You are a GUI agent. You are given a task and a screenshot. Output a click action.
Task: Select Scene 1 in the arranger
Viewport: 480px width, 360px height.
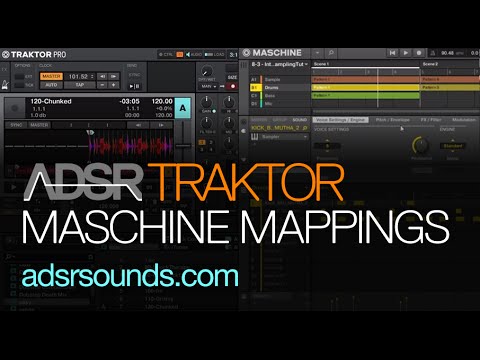pyautogui.click(x=365, y=64)
